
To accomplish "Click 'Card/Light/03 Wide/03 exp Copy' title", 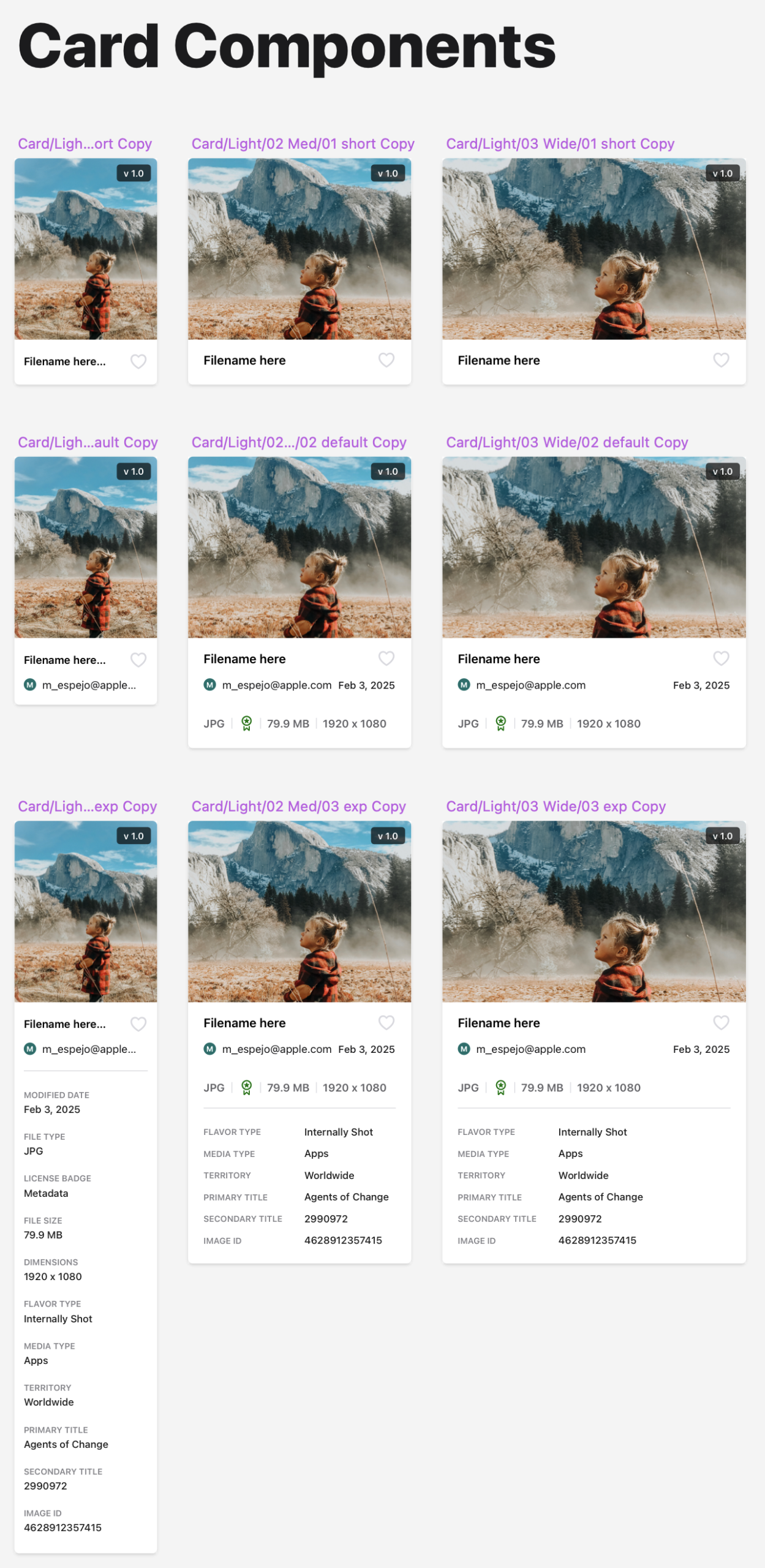I will (x=556, y=807).
